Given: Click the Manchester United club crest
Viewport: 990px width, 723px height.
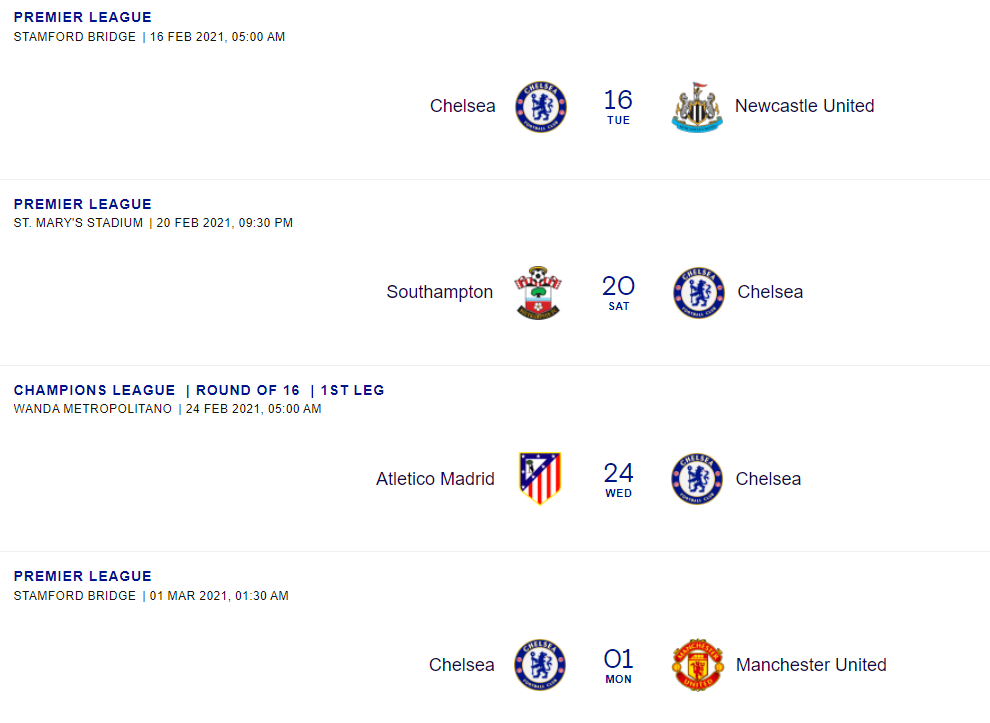Looking at the screenshot, I should (x=698, y=665).
